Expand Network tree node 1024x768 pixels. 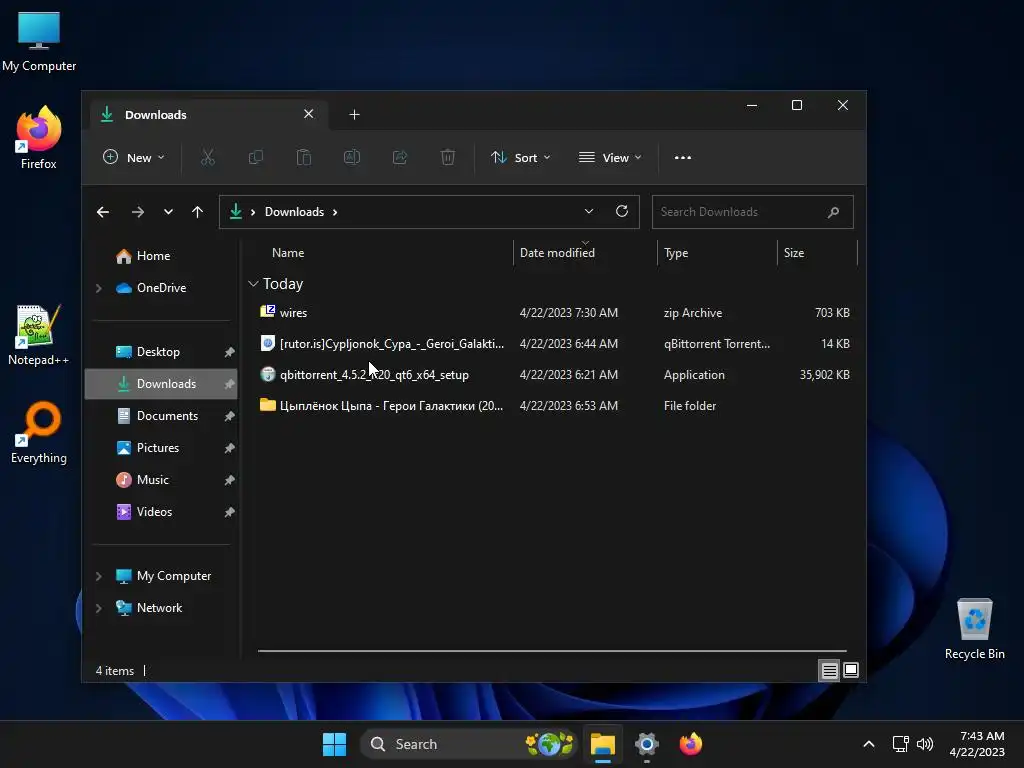pyautogui.click(x=99, y=608)
